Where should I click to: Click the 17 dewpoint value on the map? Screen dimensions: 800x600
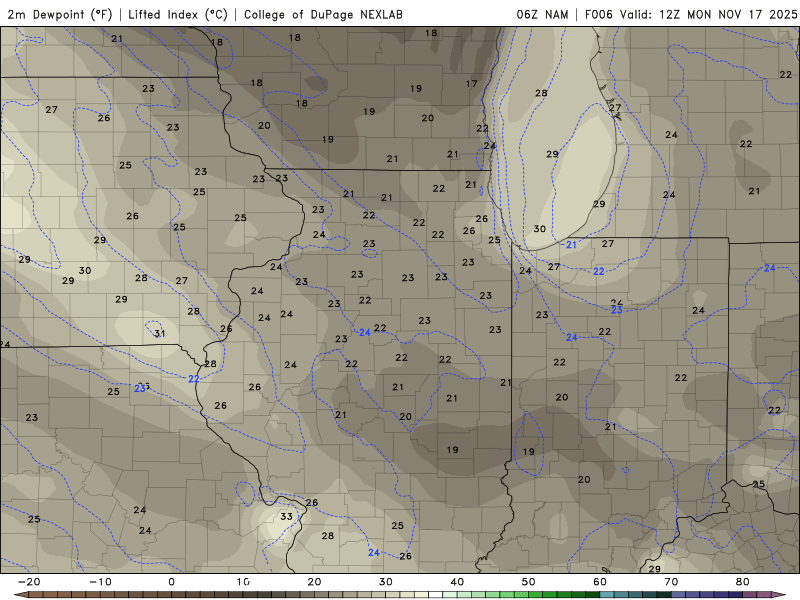click(471, 83)
